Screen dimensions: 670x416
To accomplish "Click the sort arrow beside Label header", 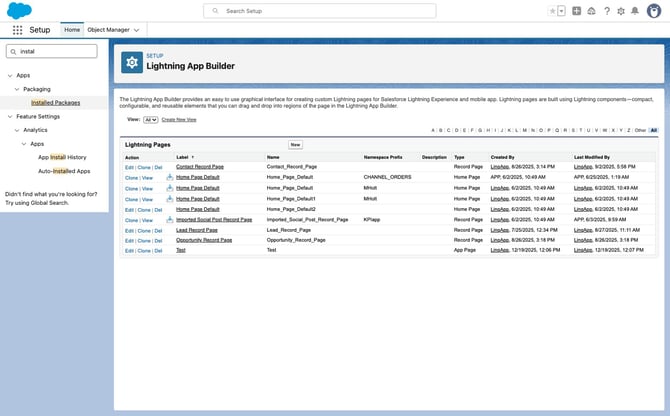I will pos(193,157).
